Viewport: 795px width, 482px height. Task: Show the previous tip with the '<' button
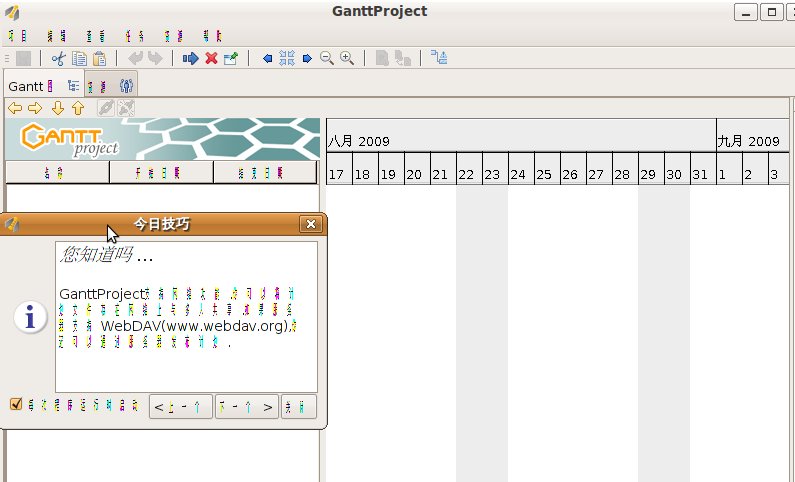[x=181, y=407]
